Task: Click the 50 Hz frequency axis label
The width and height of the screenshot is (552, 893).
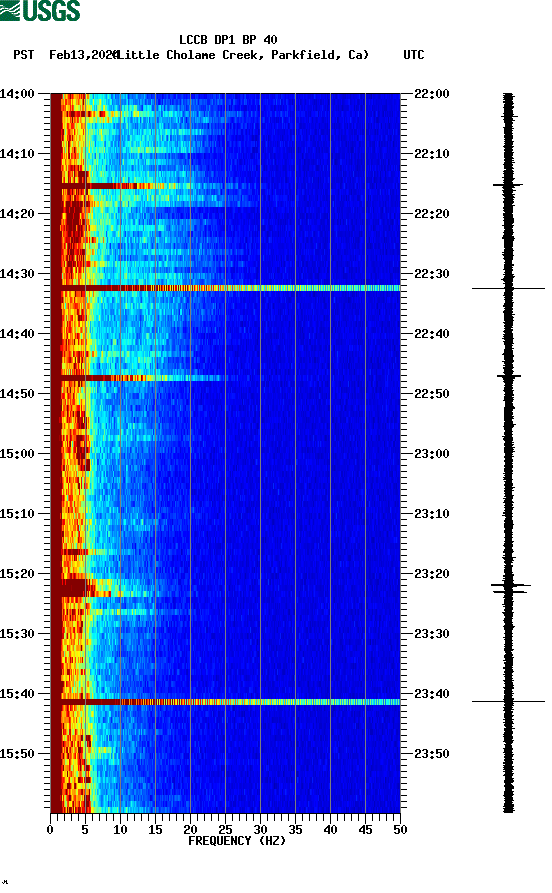Action: click(x=400, y=830)
